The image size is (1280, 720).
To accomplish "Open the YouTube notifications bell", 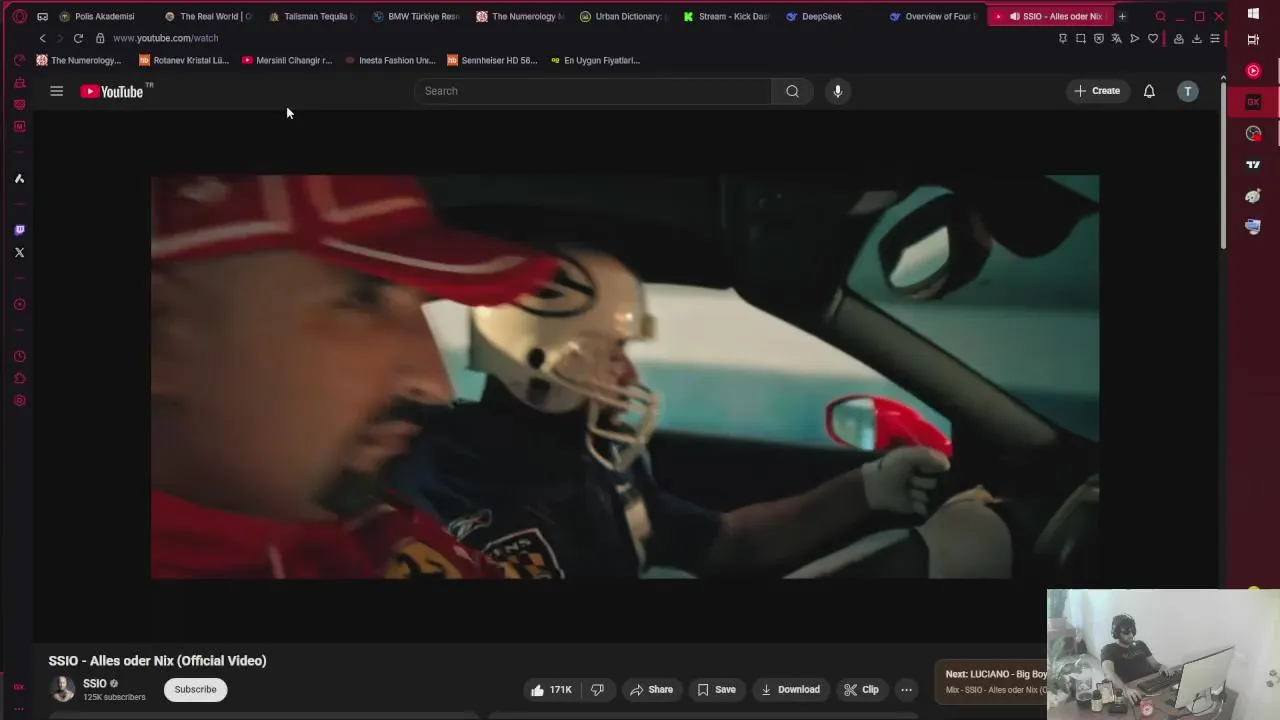I will pos(1149,91).
